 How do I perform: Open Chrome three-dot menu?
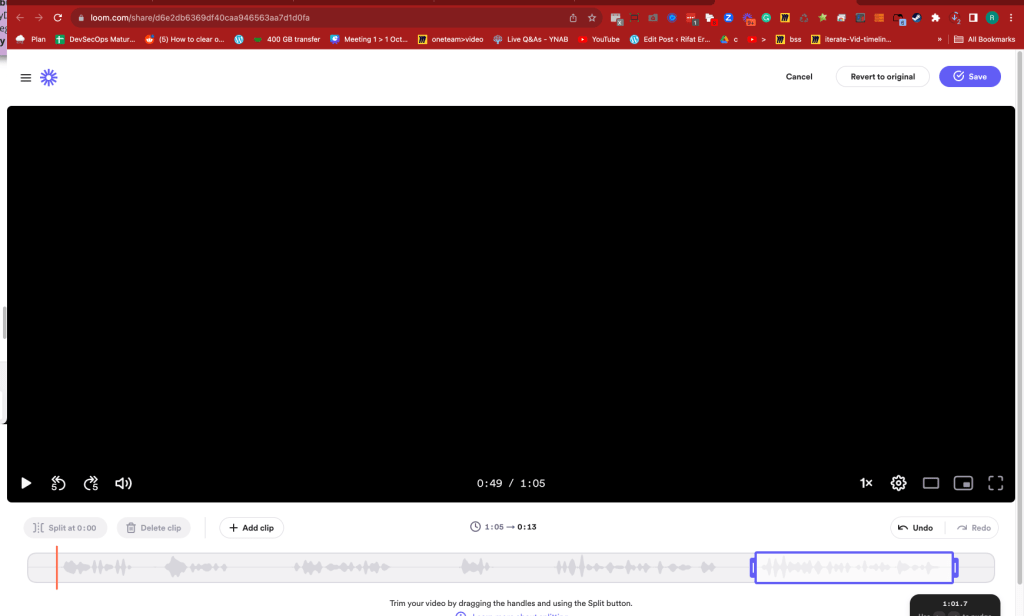click(1010, 18)
